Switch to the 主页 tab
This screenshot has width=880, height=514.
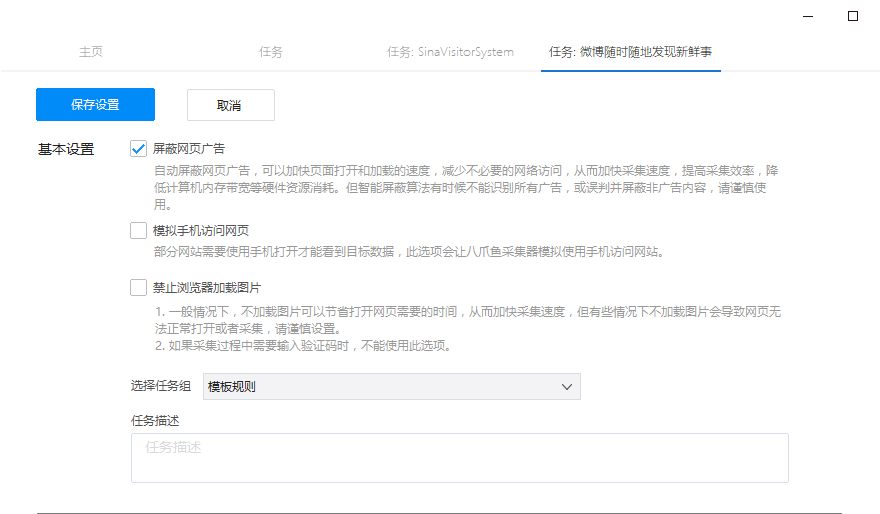point(91,52)
